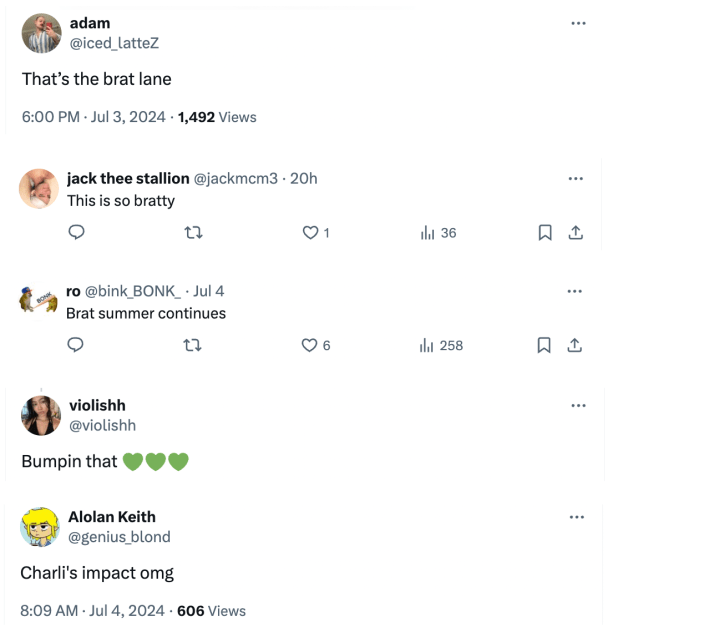Open more options on Alolan Keith's tweet
Viewport: 709px width, 637px height.
pos(578,517)
